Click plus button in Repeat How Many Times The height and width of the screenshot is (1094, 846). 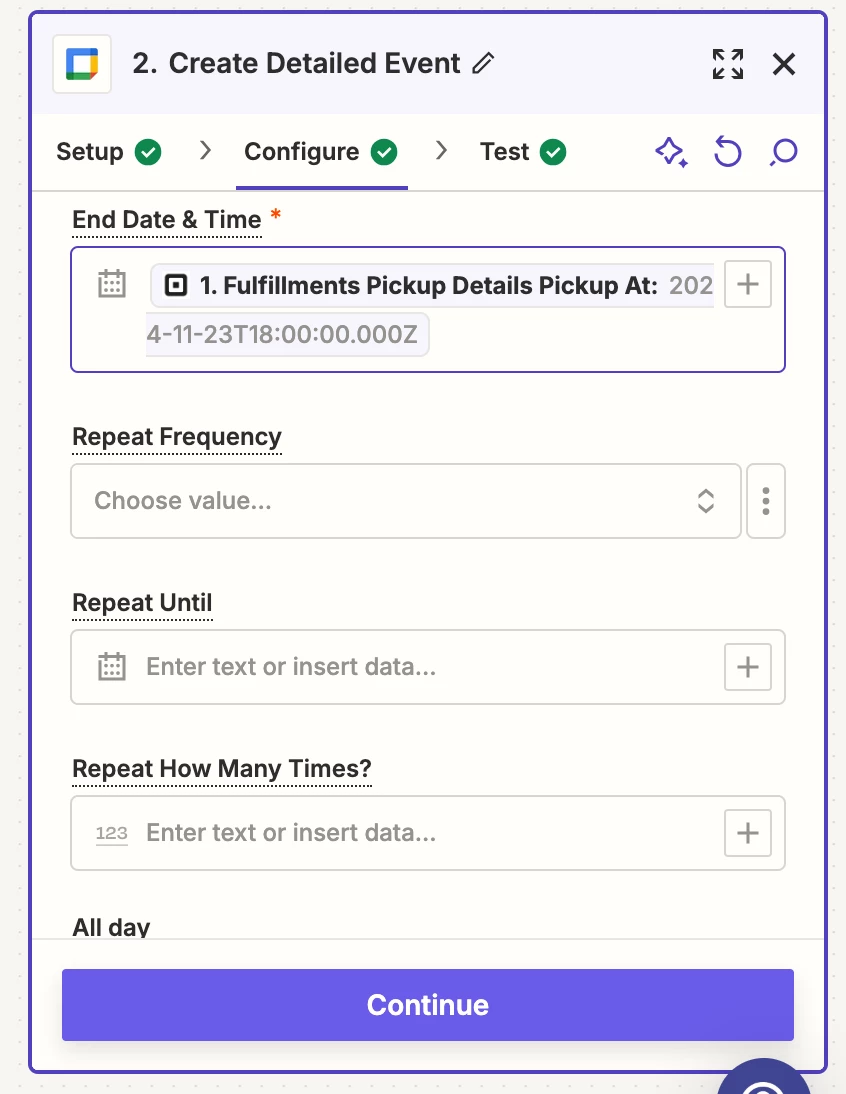click(747, 833)
